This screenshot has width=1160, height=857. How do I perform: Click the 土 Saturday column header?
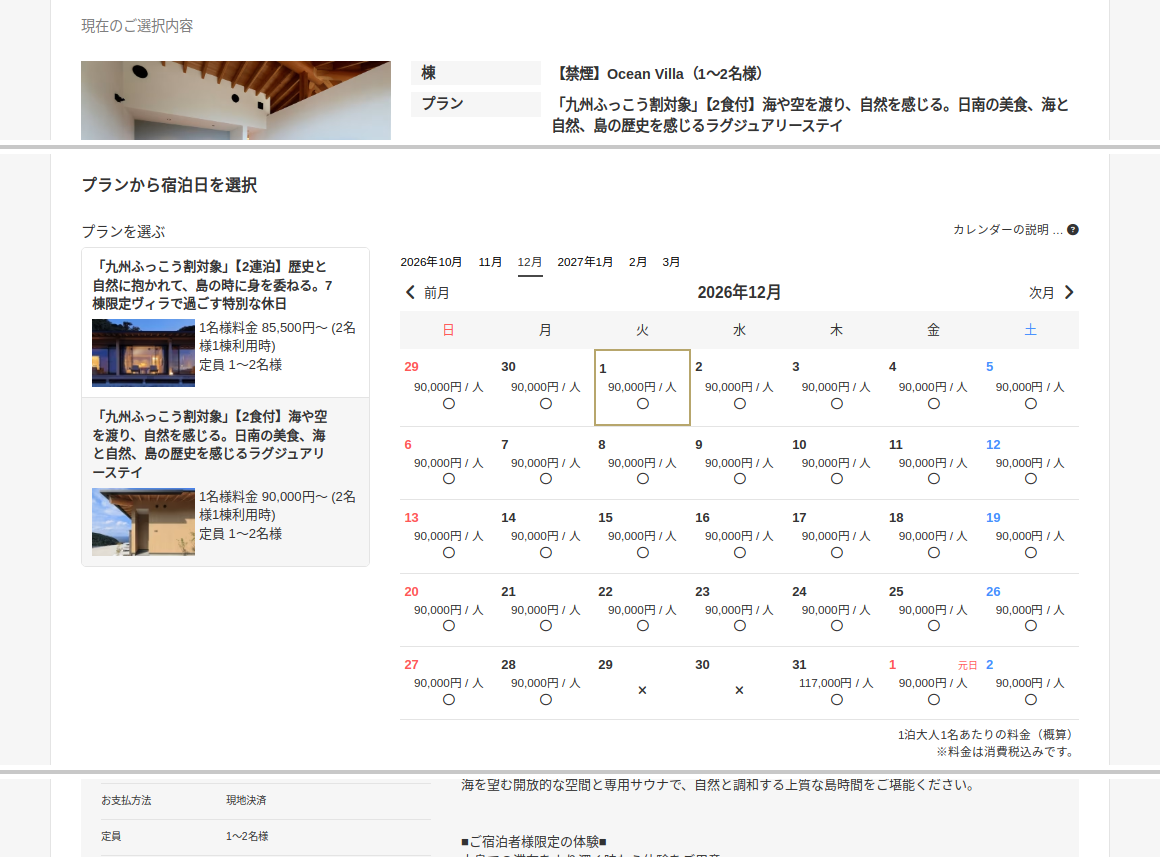pyautogui.click(x=1031, y=330)
